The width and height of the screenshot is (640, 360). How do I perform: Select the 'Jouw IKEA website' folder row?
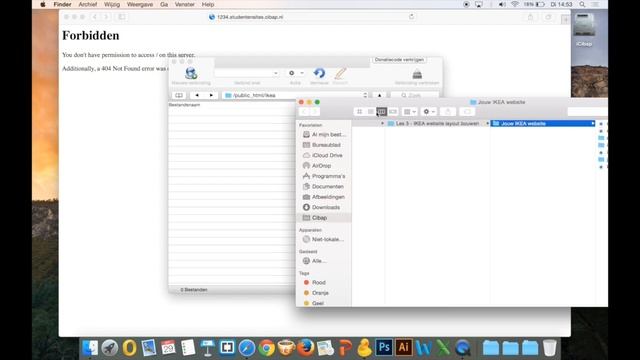click(x=542, y=123)
